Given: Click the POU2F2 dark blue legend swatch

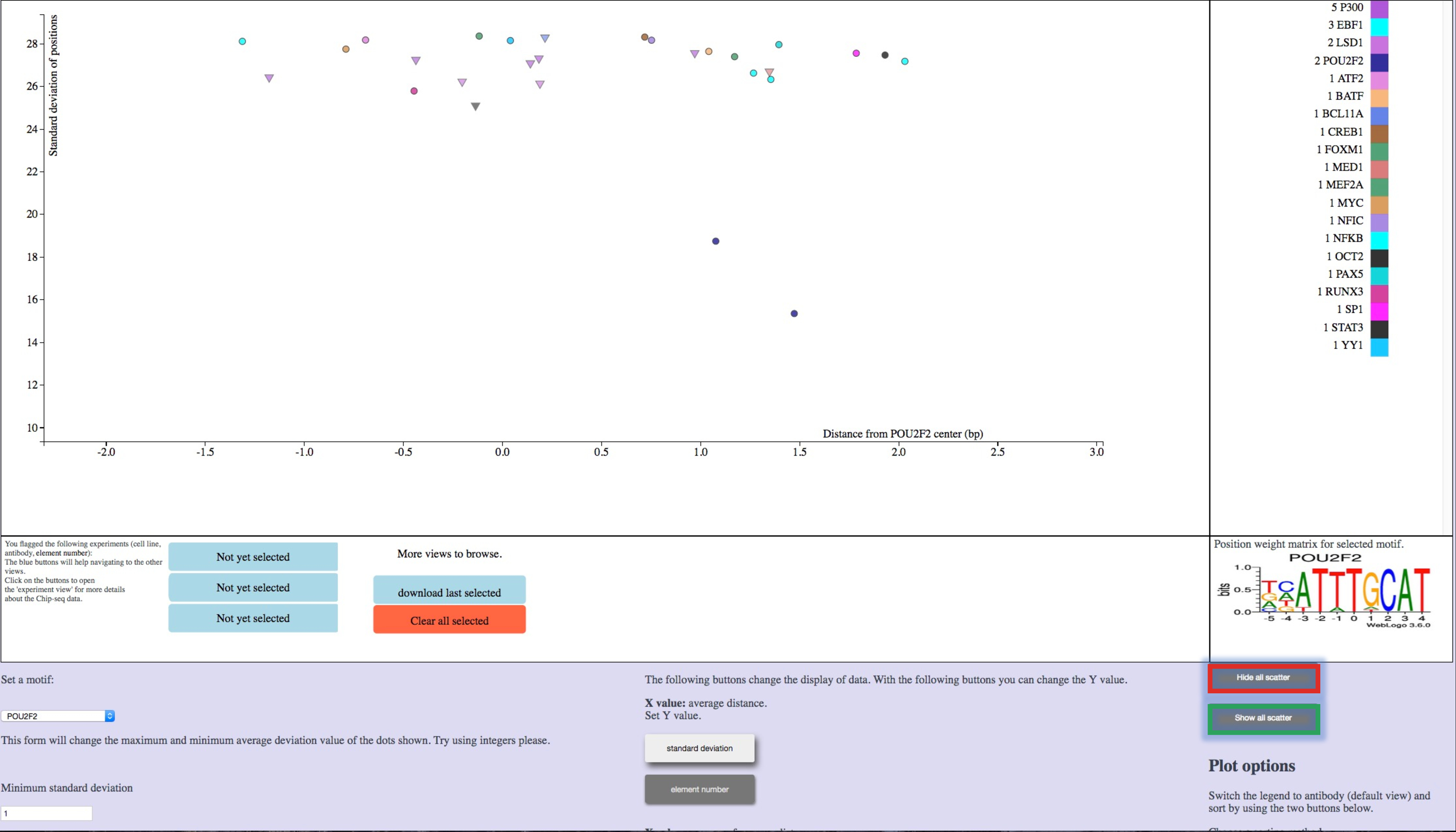Looking at the screenshot, I should point(1379,62).
